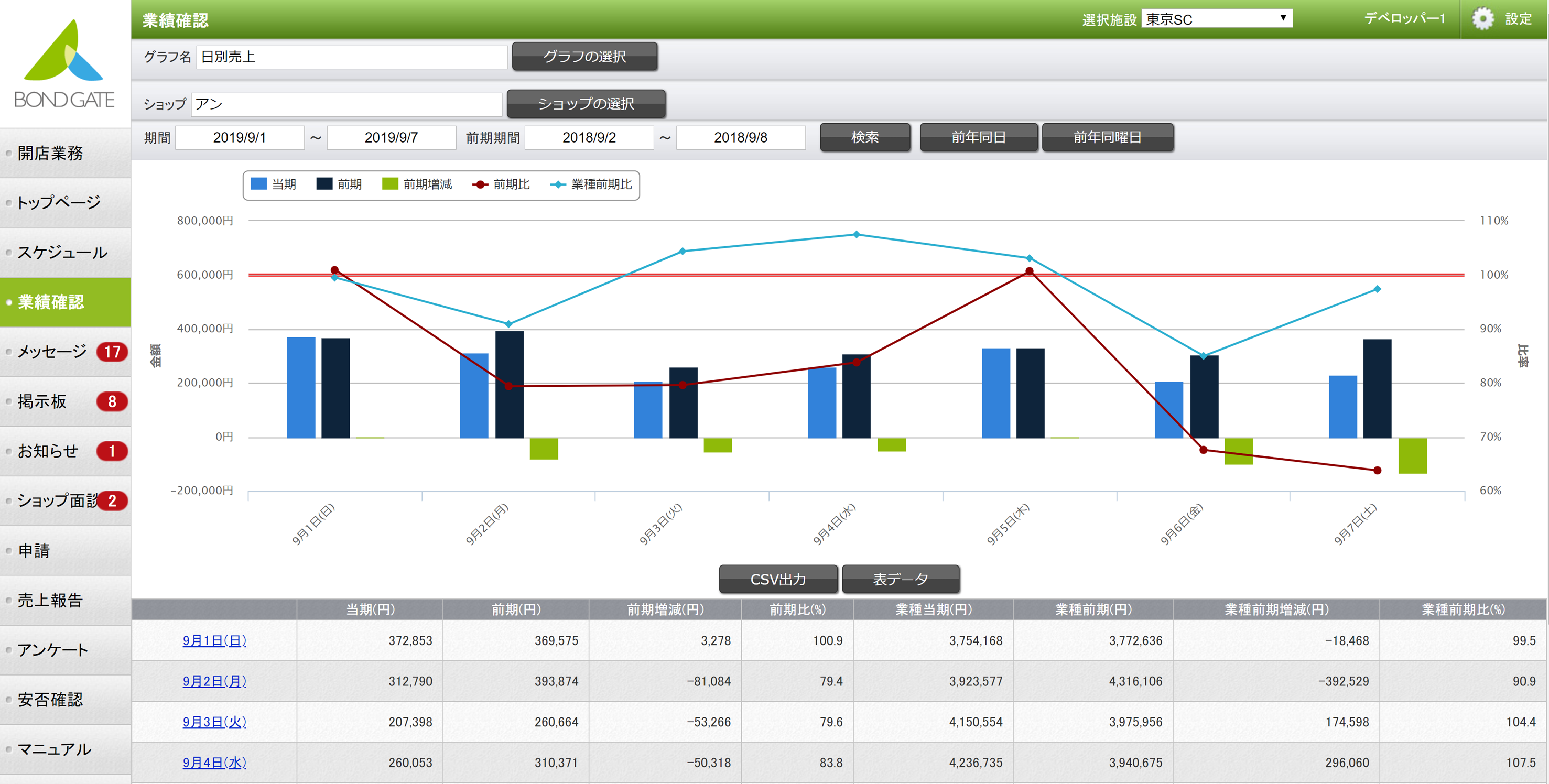Click the 前年同日 button

pos(978,137)
